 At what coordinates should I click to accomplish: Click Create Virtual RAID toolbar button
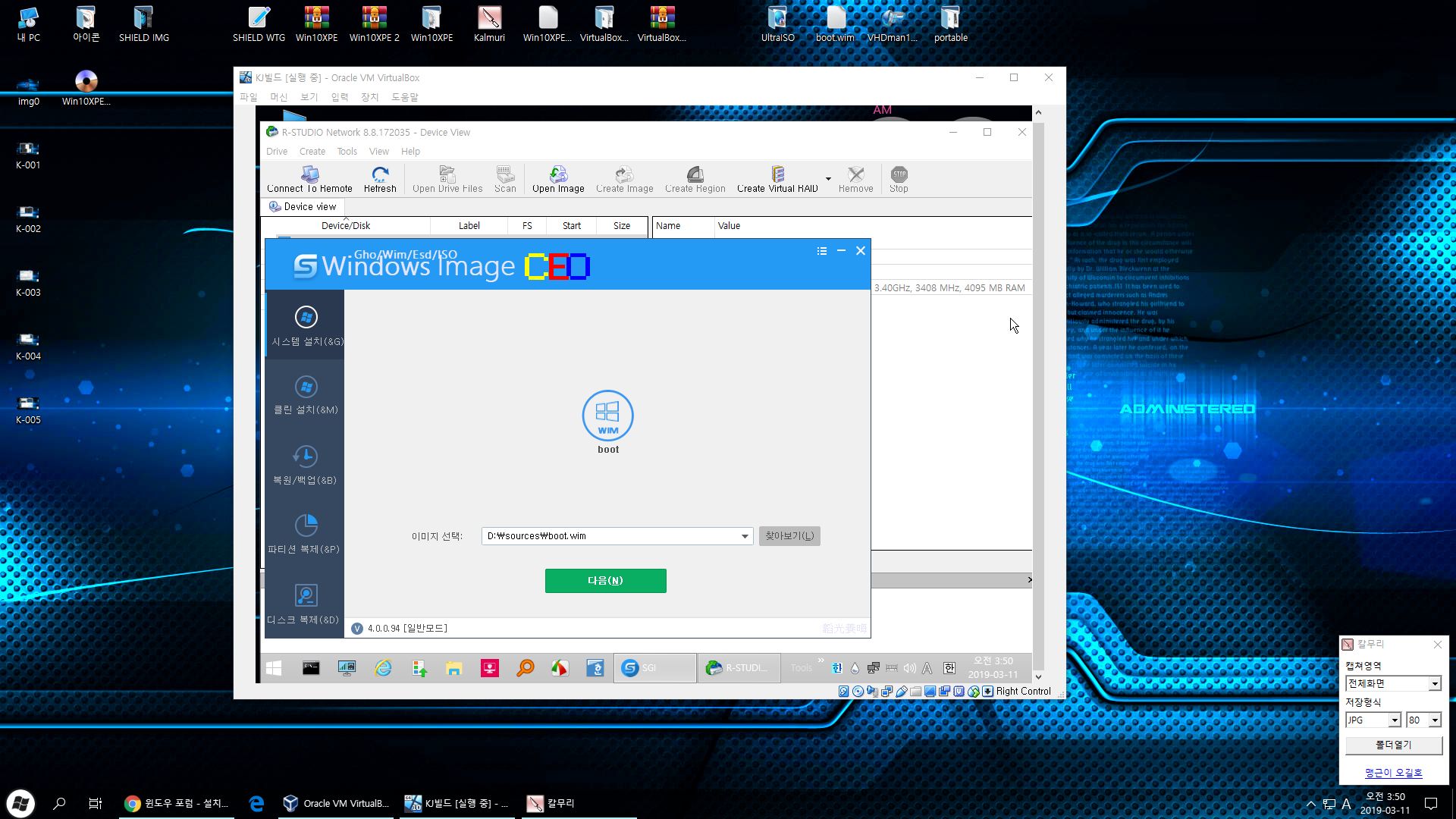point(777,180)
